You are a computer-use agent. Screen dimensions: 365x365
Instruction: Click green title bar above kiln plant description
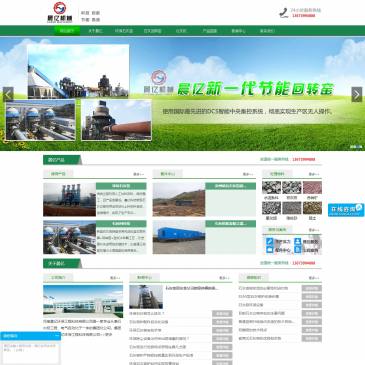pyautogui.click(x=121, y=186)
